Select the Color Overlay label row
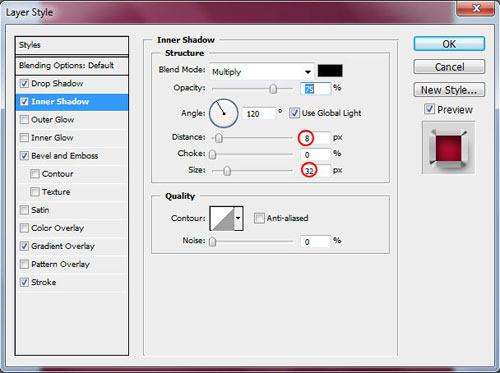 pyautogui.click(x=58, y=228)
